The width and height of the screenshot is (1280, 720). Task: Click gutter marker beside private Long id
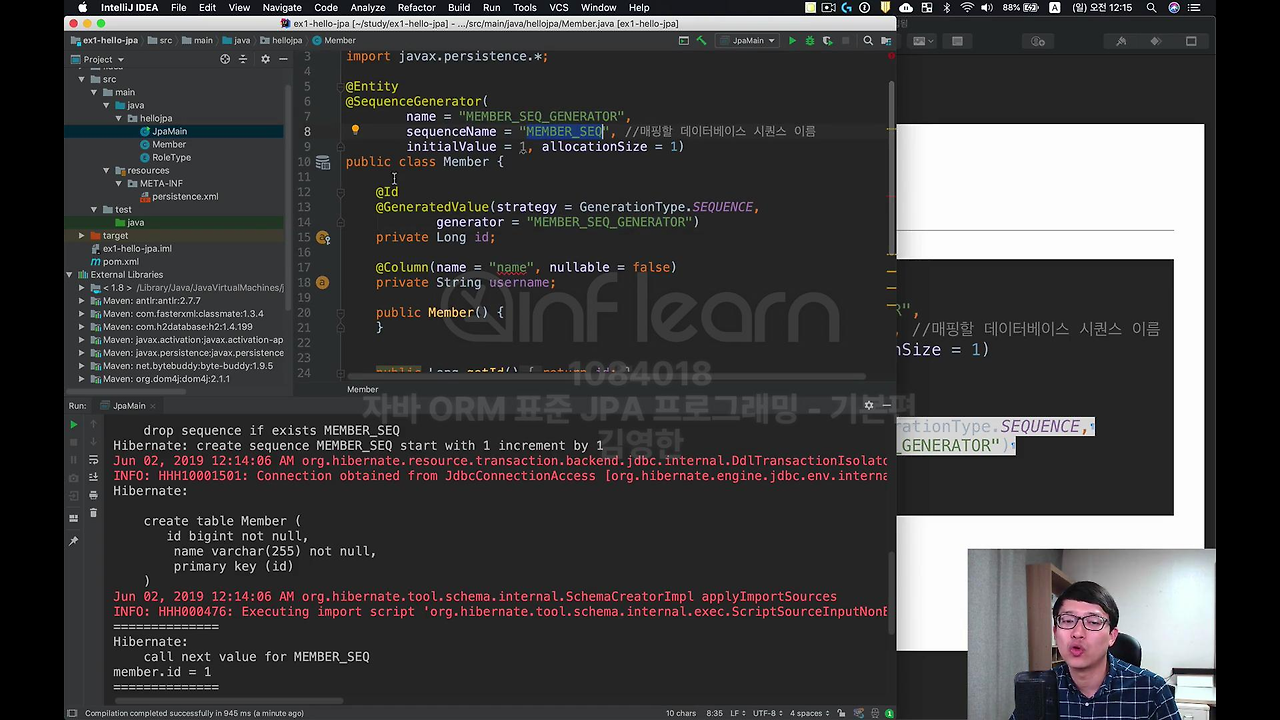tap(323, 238)
